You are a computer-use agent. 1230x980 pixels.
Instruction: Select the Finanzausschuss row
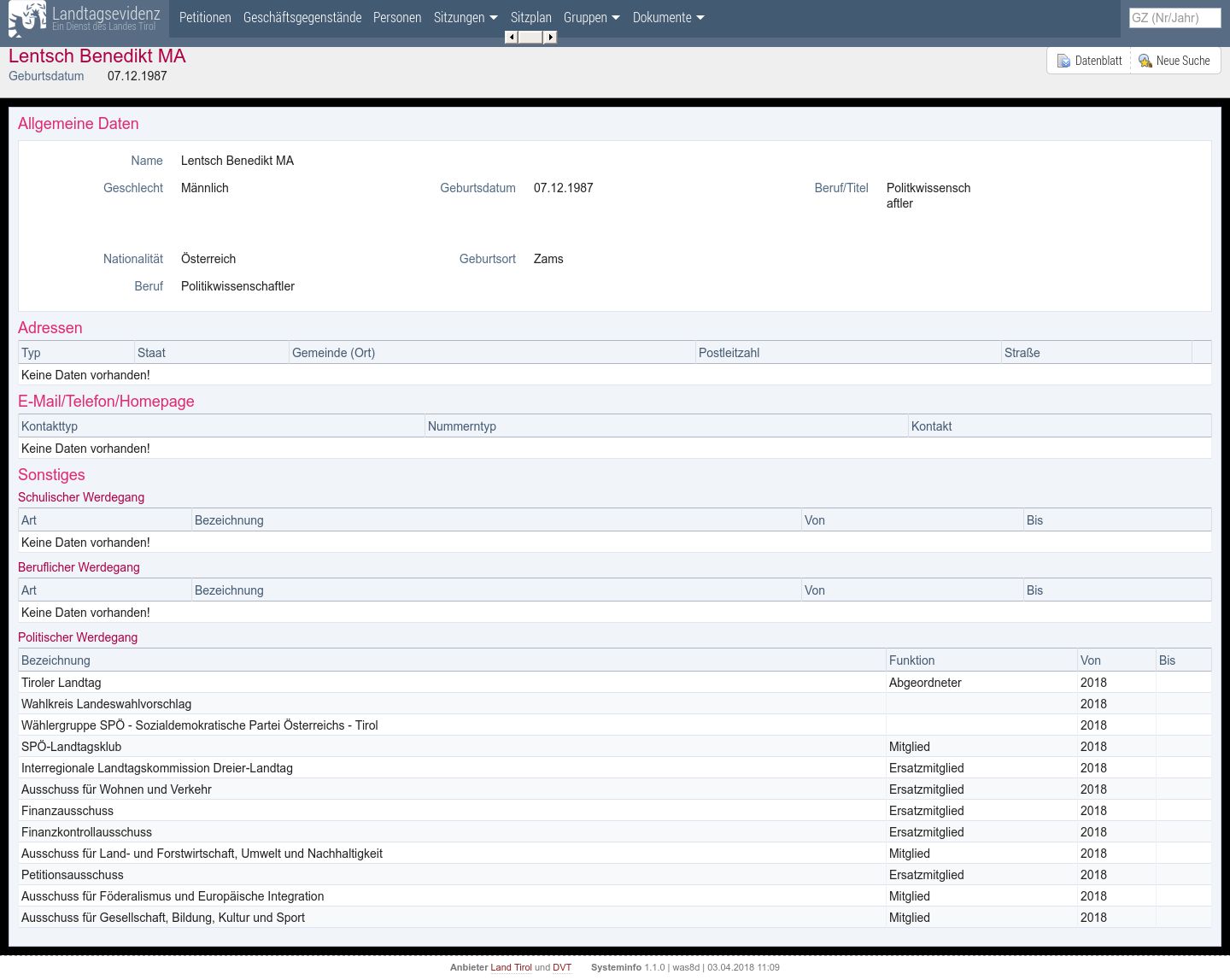pos(615,811)
